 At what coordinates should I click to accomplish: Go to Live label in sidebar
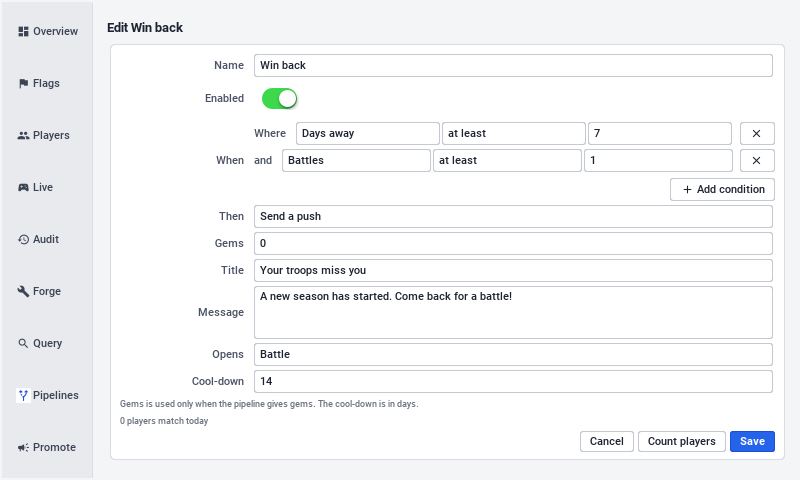click(43, 188)
